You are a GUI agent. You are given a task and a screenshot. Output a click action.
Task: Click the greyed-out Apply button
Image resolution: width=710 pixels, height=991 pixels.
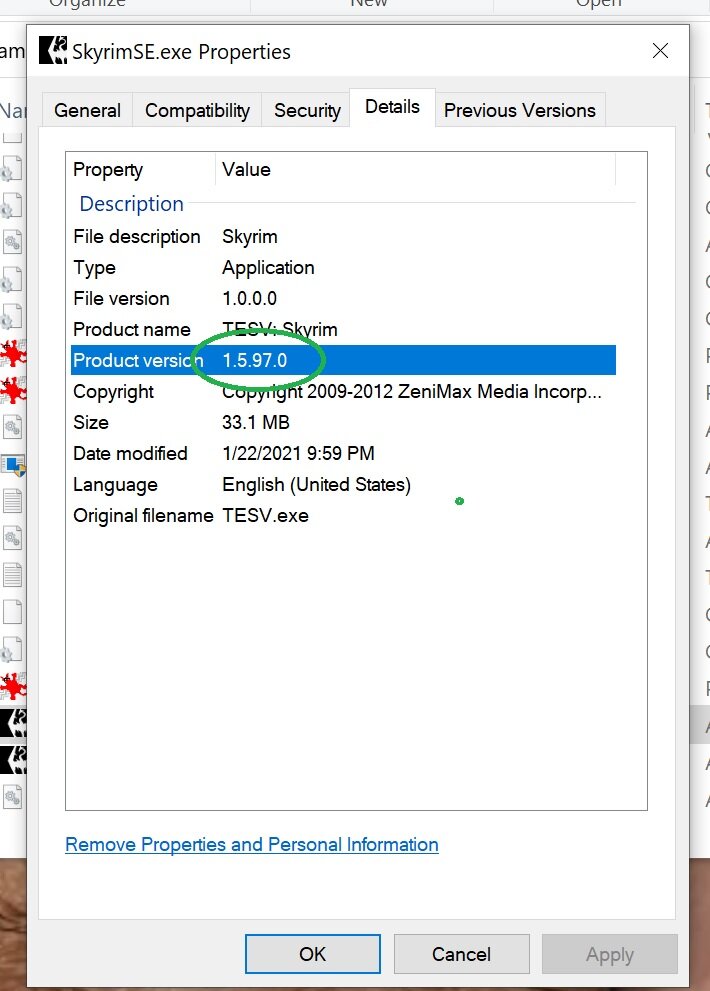(x=609, y=954)
